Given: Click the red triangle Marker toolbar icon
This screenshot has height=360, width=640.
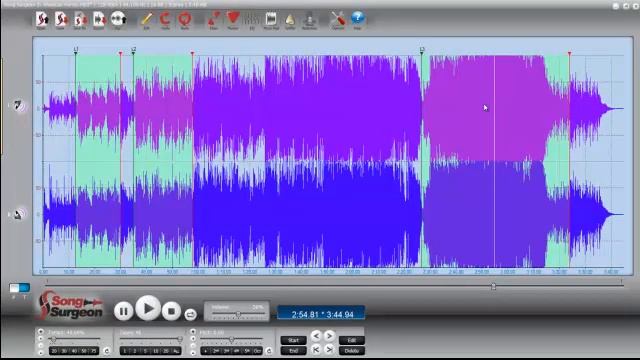Looking at the screenshot, I should (x=233, y=19).
